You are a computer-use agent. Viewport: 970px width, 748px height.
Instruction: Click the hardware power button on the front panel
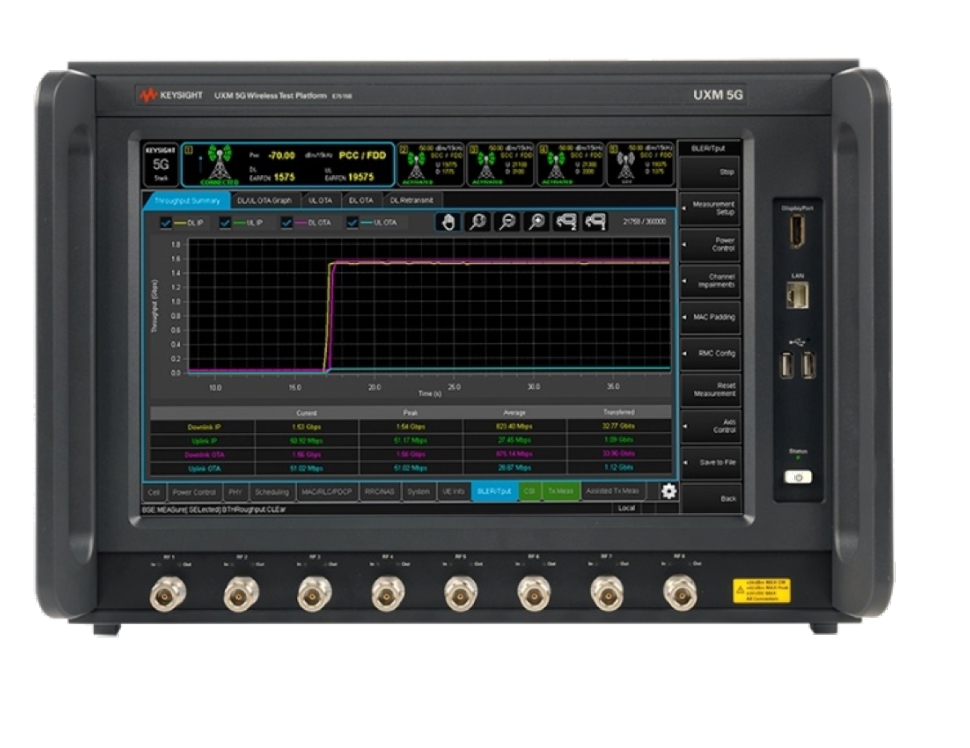pyautogui.click(x=797, y=478)
